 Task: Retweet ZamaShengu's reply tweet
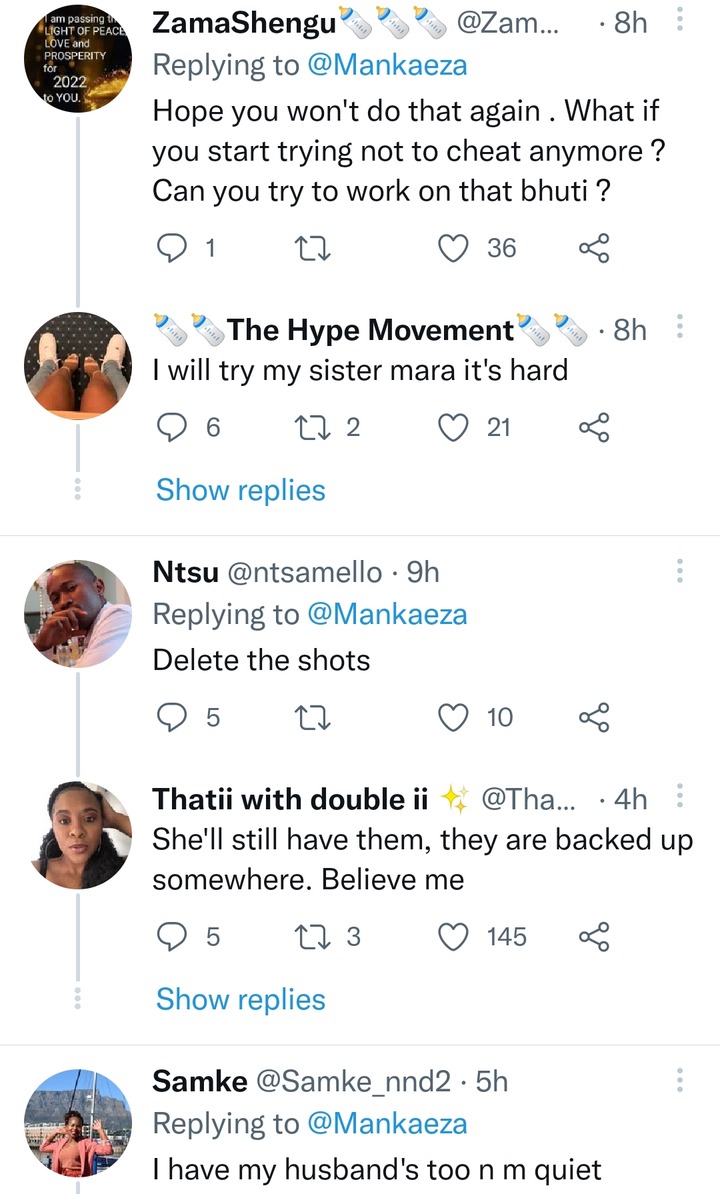pos(316,248)
